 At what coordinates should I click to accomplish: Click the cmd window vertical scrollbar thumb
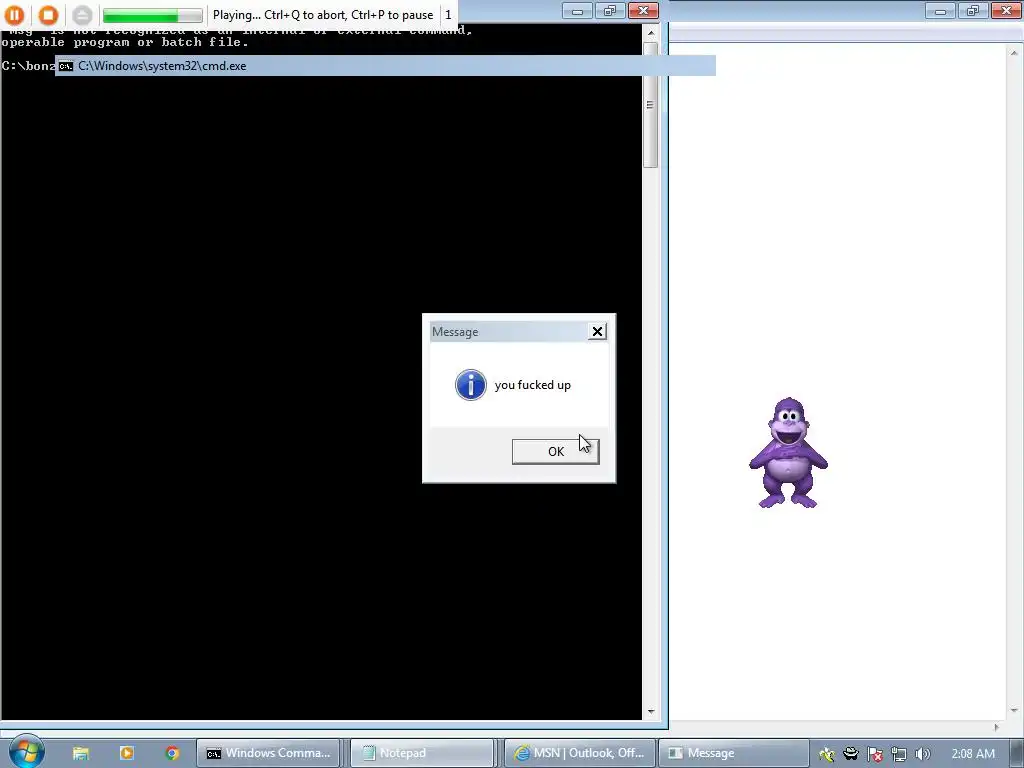coord(650,105)
